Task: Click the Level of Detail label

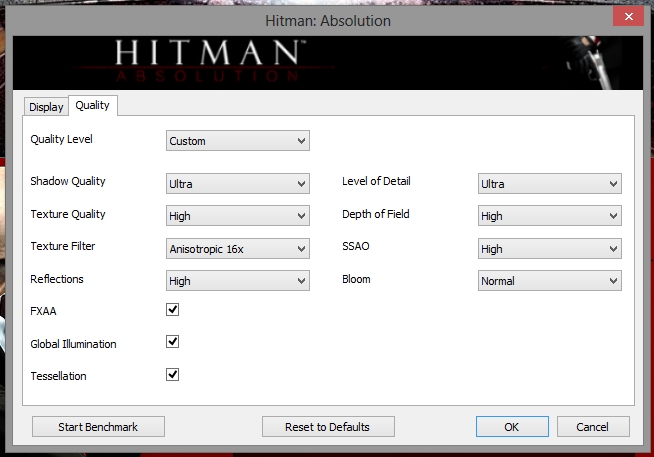Action: pos(376,181)
